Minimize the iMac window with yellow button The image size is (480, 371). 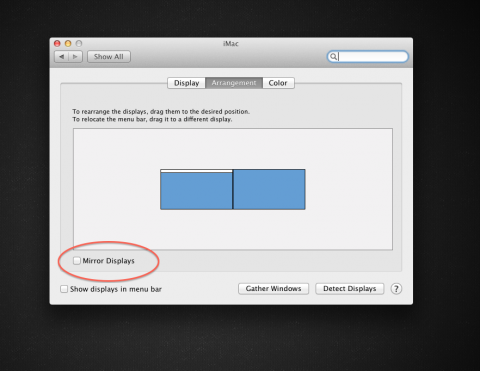click(x=68, y=43)
